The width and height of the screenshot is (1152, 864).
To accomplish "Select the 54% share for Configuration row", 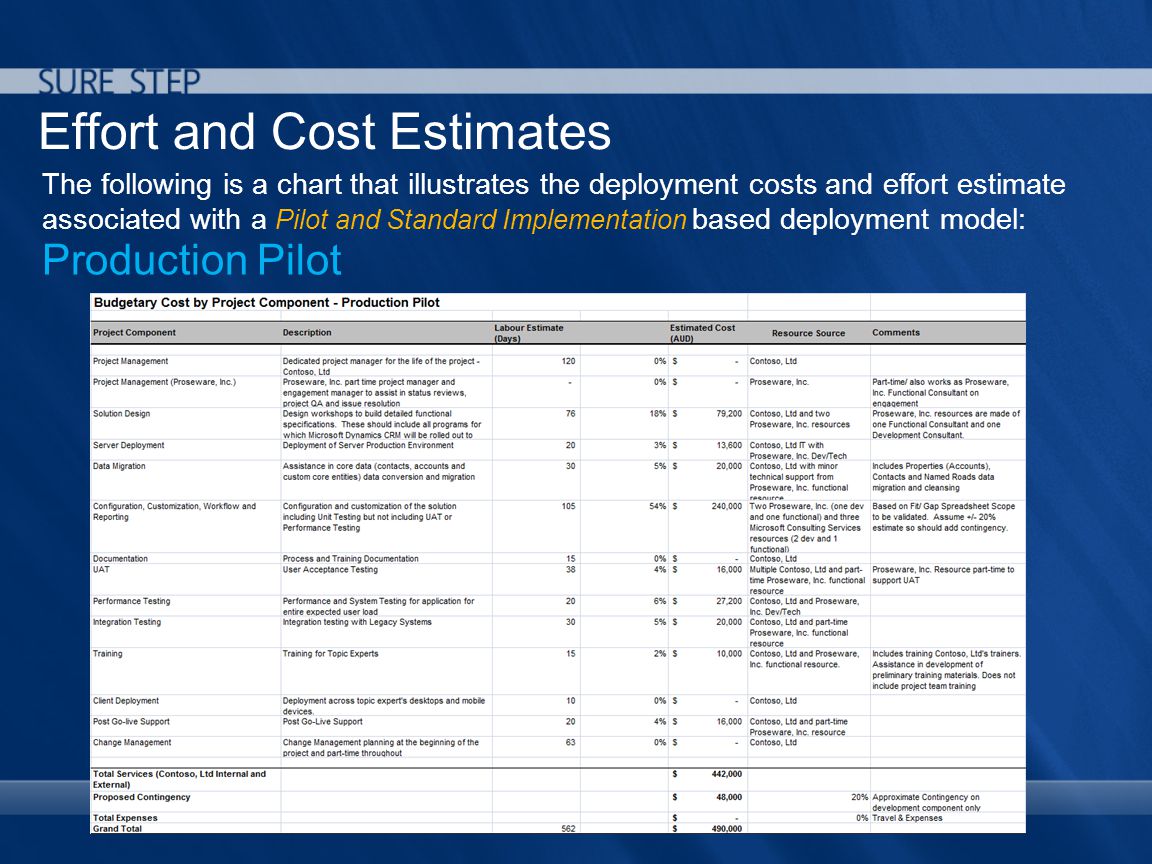I will [658, 506].
